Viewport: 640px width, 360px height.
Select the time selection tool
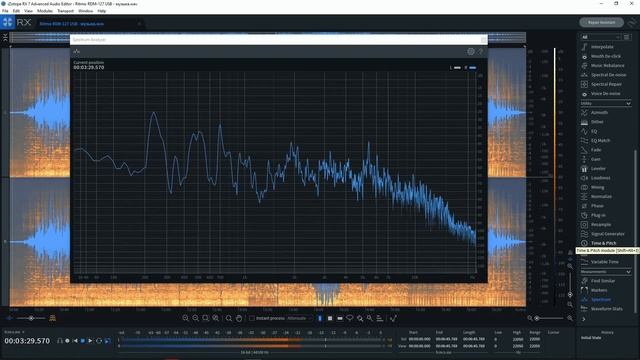tap(320, 318)
